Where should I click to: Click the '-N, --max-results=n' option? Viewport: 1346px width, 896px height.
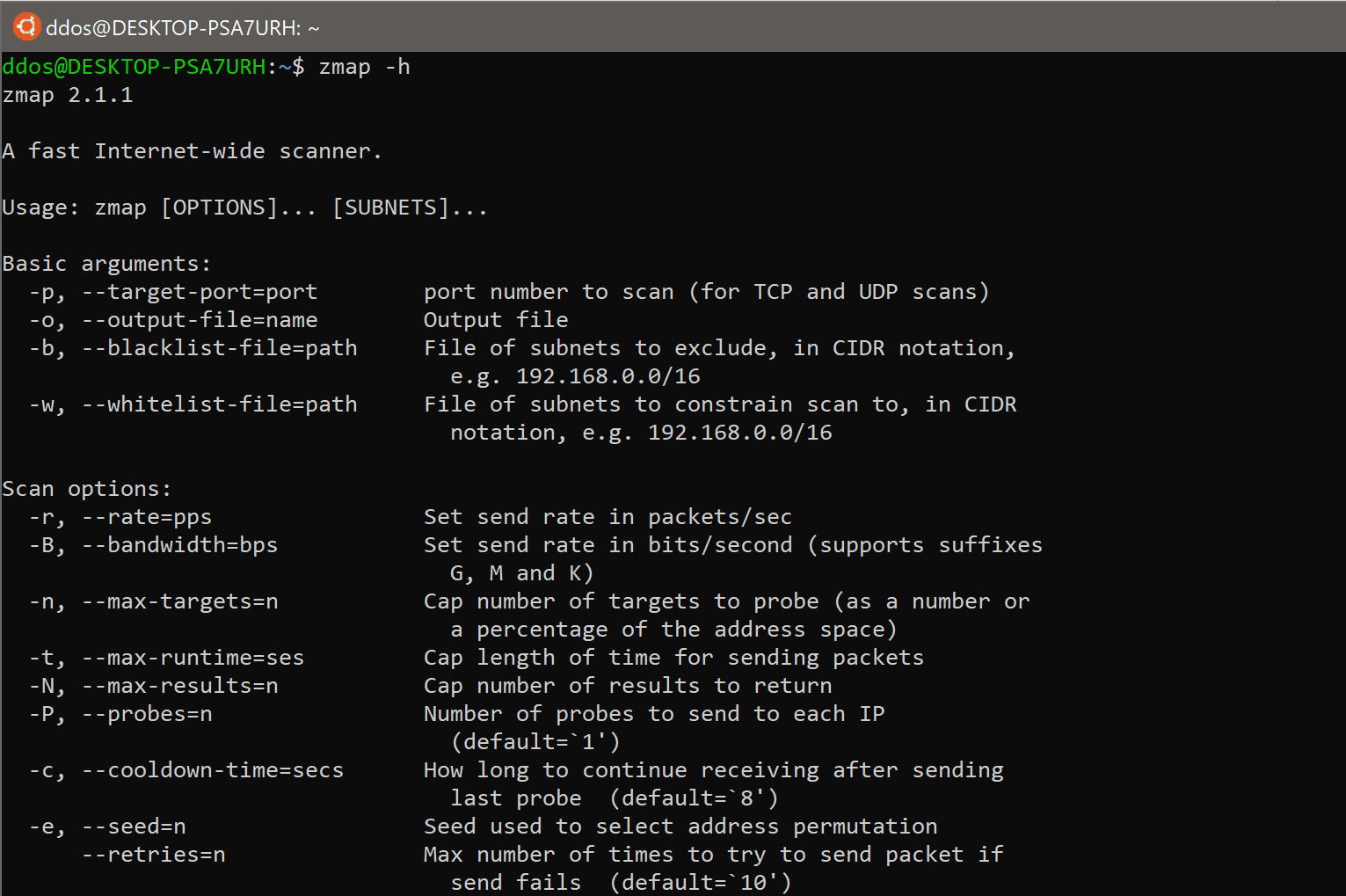click(153, 686)
